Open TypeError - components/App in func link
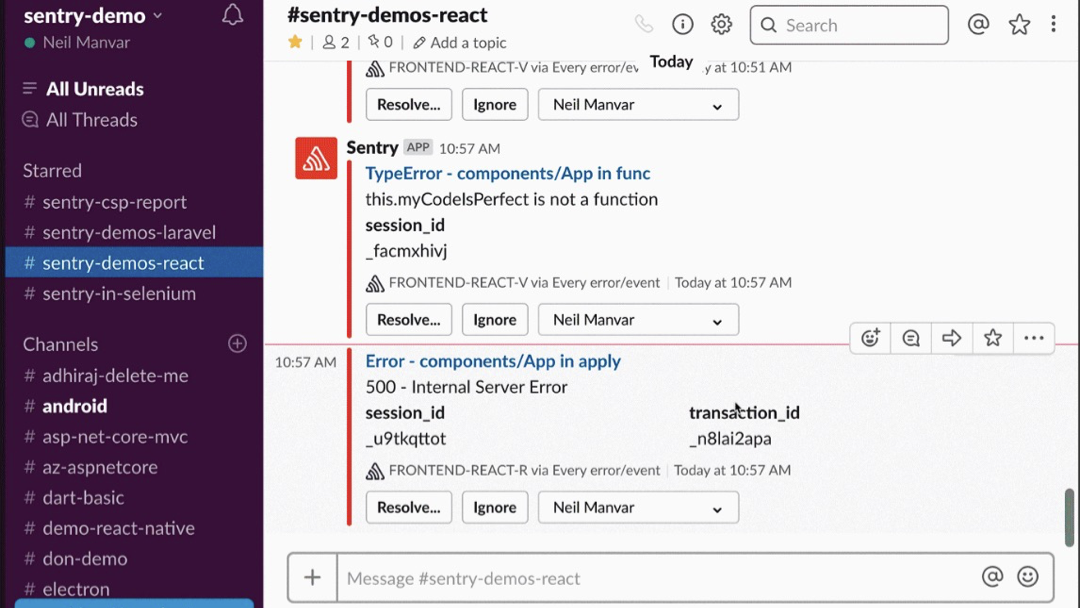The image size is (1080, 608). click(508, 174)
